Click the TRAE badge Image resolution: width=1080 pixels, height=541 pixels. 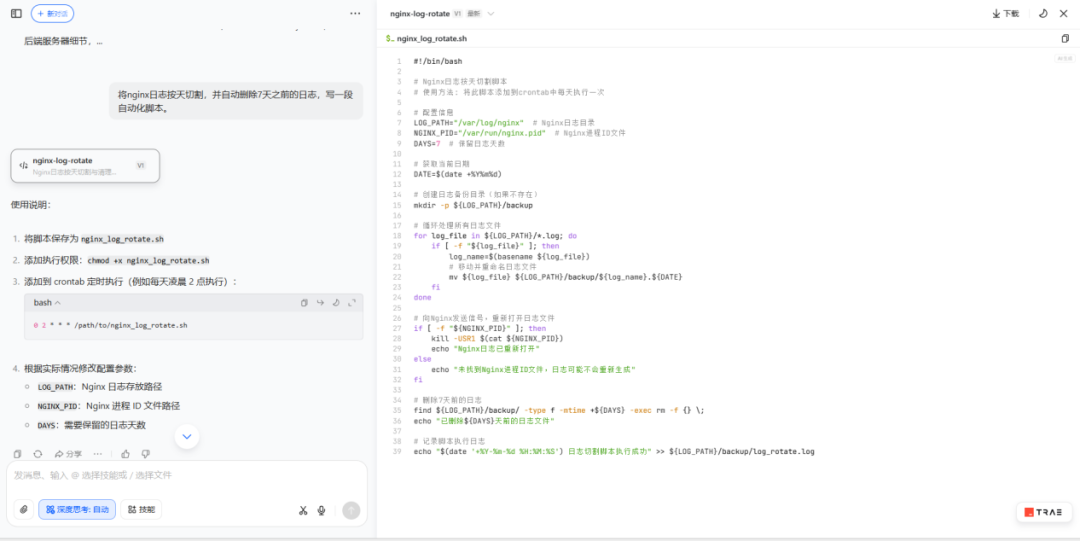coord(1043,512)
